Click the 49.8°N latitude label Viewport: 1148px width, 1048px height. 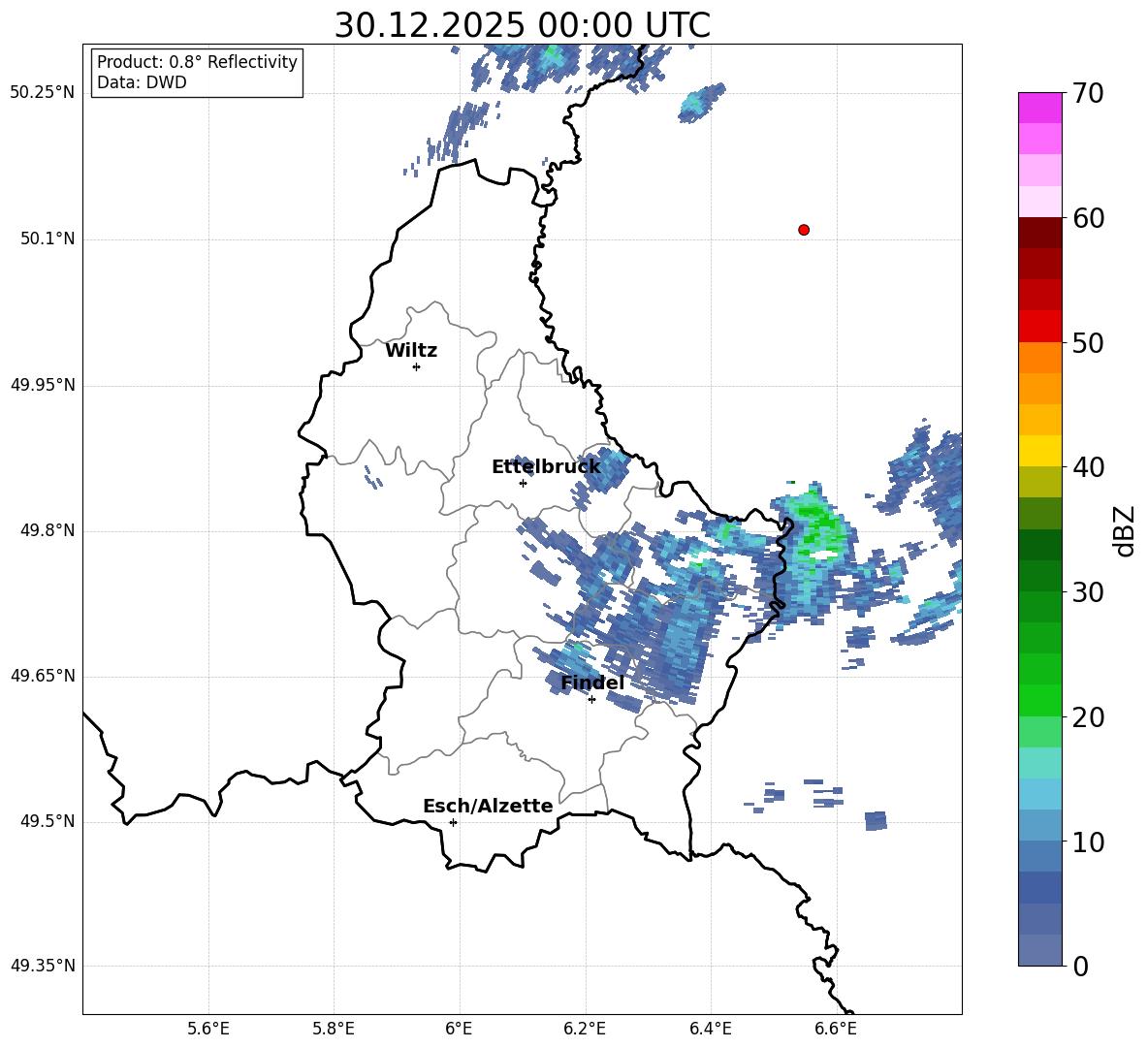click(x=48, y=530)
